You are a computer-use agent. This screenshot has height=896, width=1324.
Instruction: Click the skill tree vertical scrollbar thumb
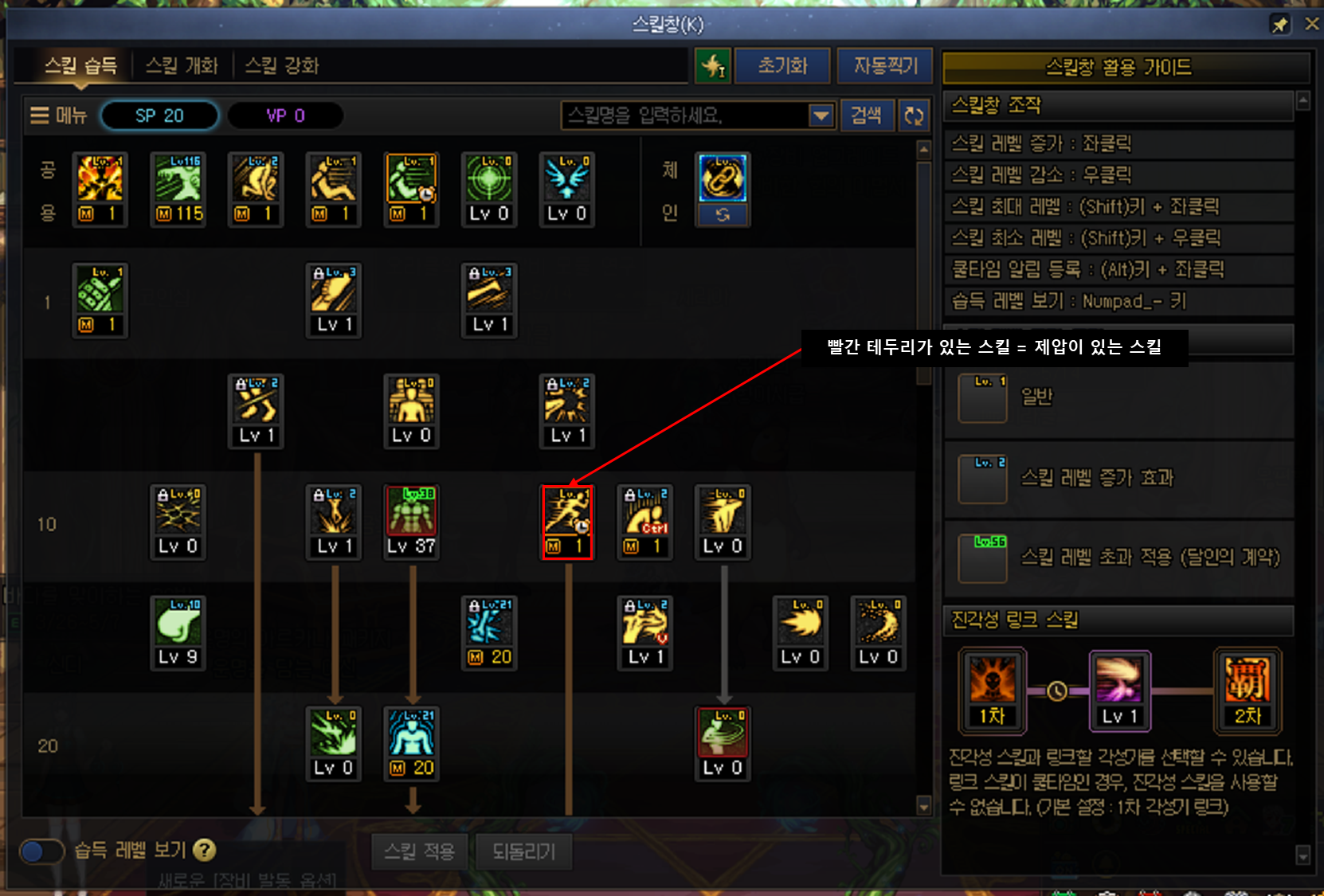[924, 271]
